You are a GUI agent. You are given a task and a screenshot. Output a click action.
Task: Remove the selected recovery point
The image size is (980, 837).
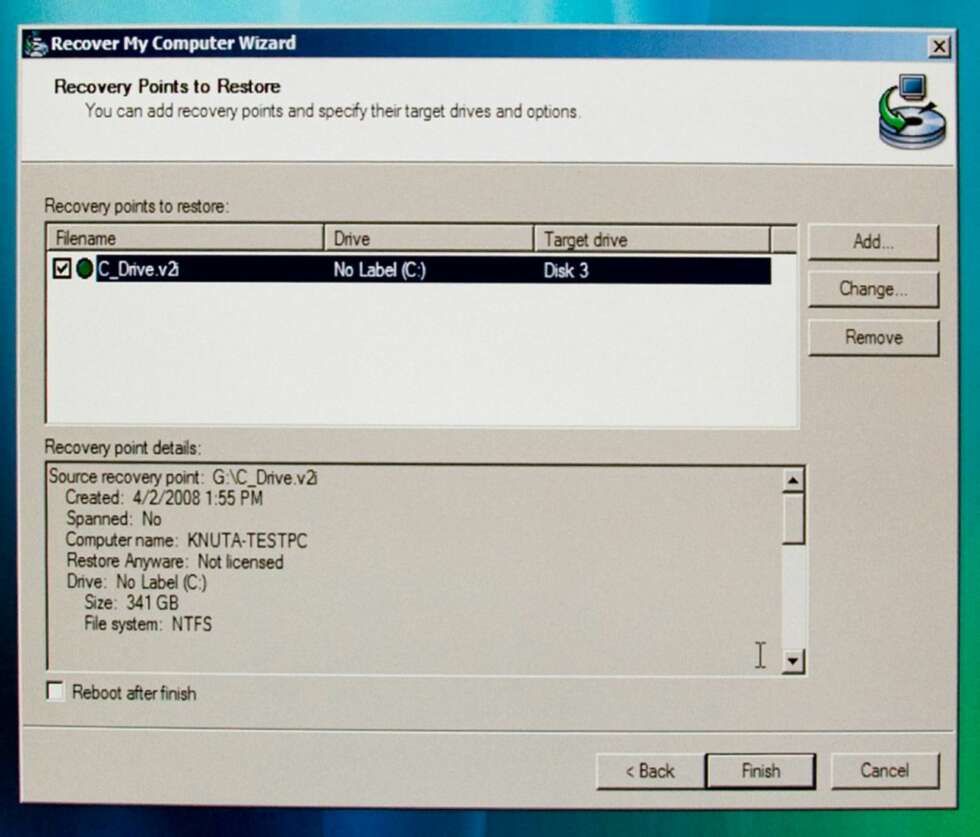873,338
